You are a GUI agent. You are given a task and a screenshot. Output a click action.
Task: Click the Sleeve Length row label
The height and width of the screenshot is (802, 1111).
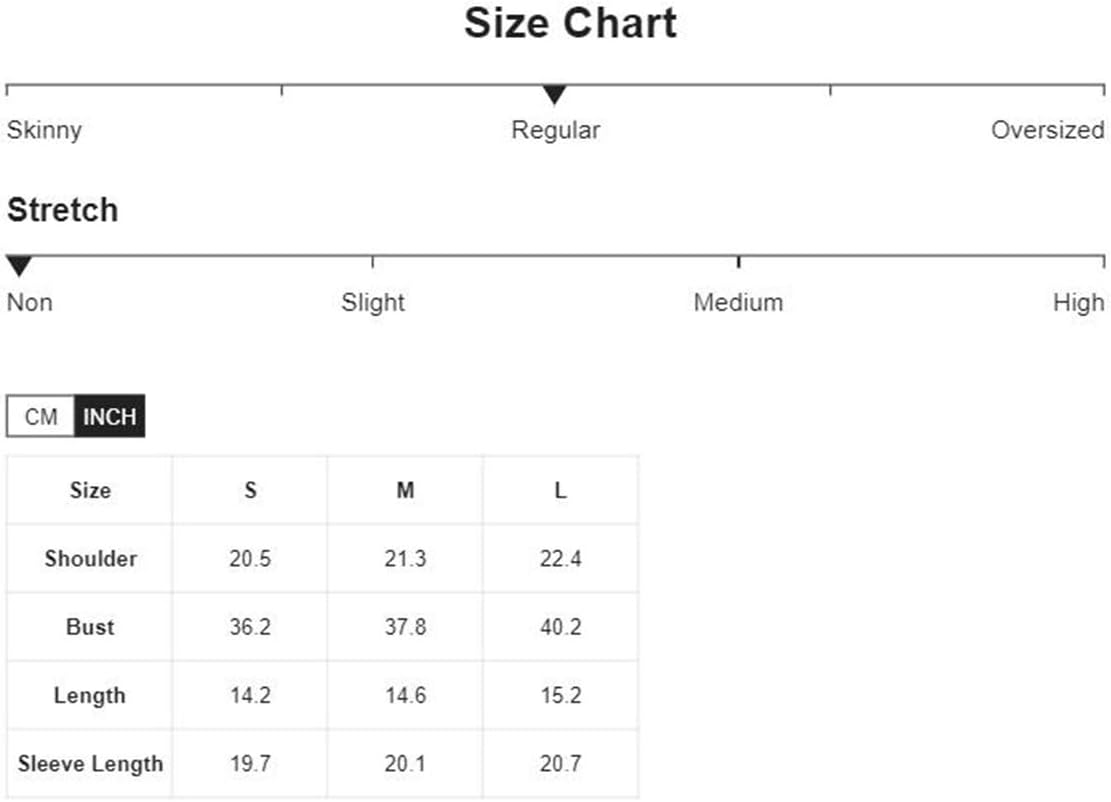click(90, 764)
